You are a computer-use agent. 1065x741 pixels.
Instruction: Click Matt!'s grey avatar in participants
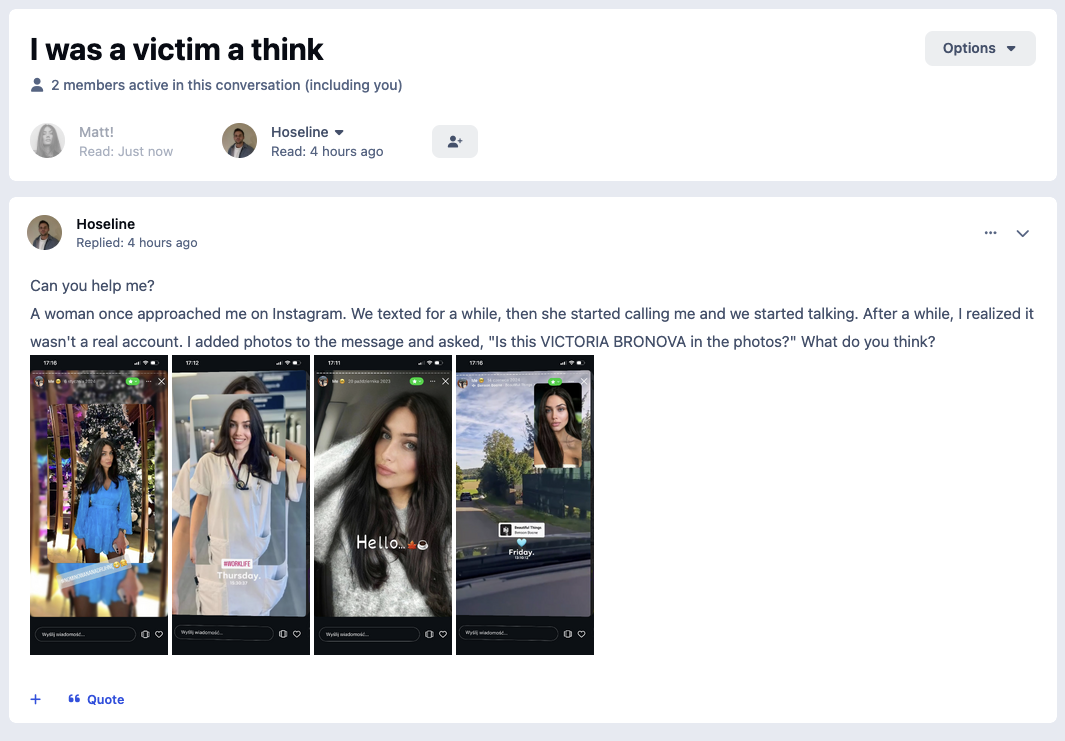click(47, 141)
